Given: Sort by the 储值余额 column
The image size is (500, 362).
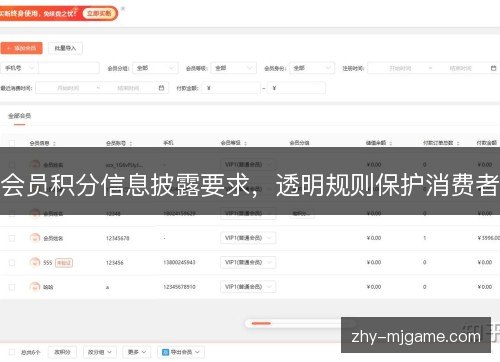Looking at the screenshot, I should click(x=391, y=143).
